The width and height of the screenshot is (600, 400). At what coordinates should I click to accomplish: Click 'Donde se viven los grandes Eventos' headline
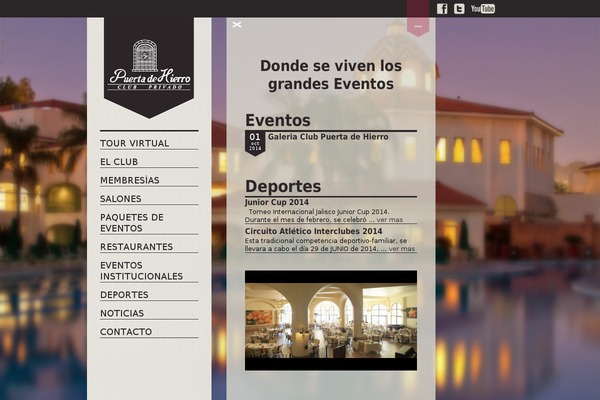point(331,75)
